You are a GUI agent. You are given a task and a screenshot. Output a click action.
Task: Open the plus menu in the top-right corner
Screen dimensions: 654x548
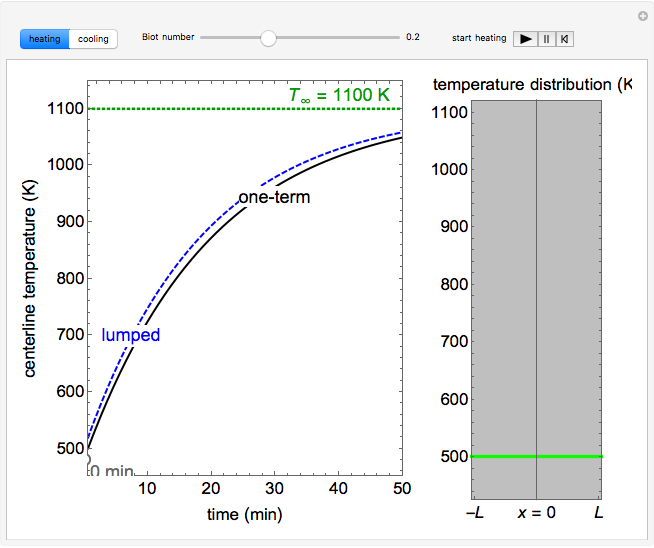(643, 16)
